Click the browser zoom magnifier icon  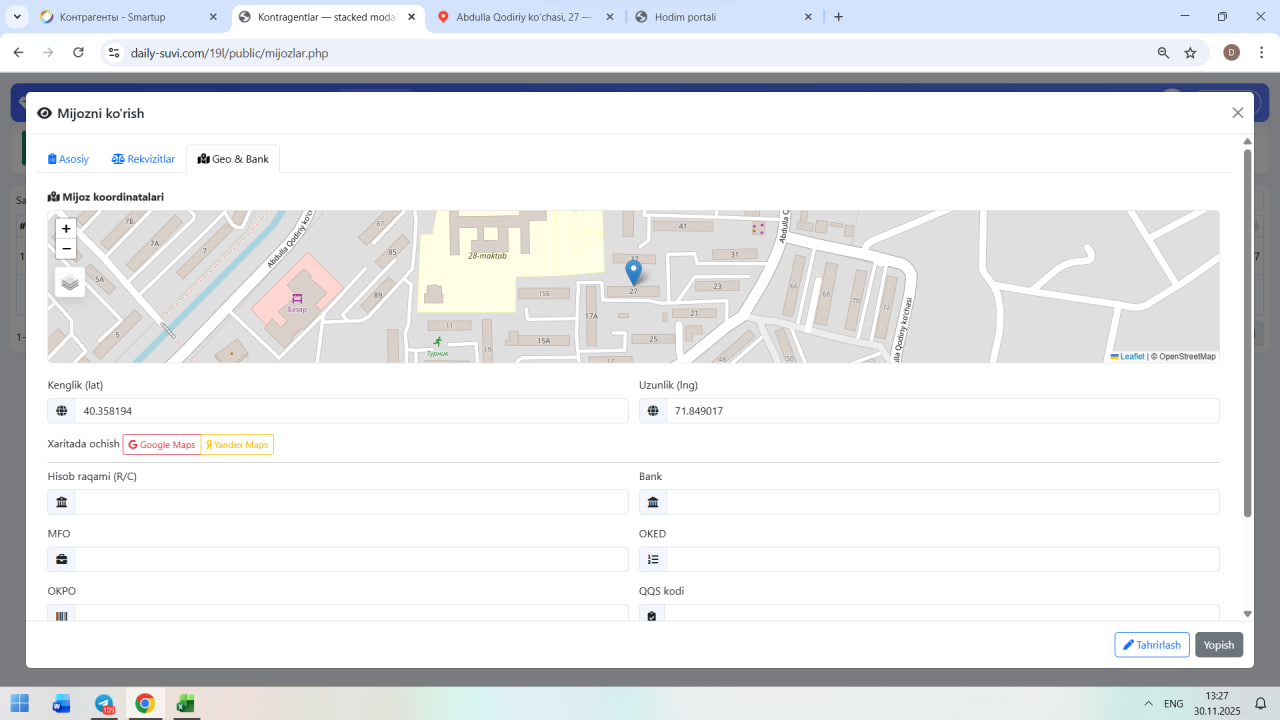click(1163, 53)
